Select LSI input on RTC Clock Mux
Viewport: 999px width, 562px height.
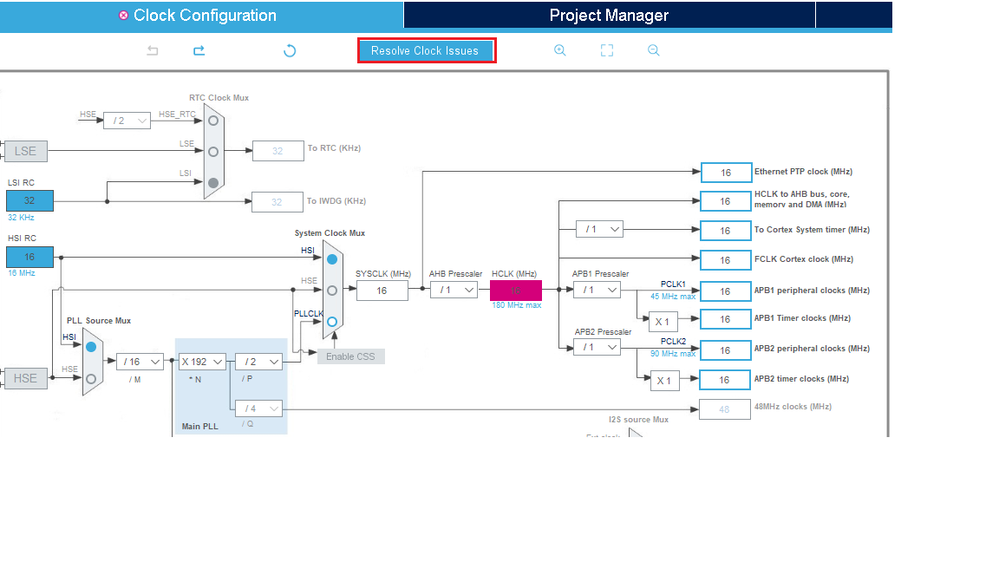click(213, 183)
